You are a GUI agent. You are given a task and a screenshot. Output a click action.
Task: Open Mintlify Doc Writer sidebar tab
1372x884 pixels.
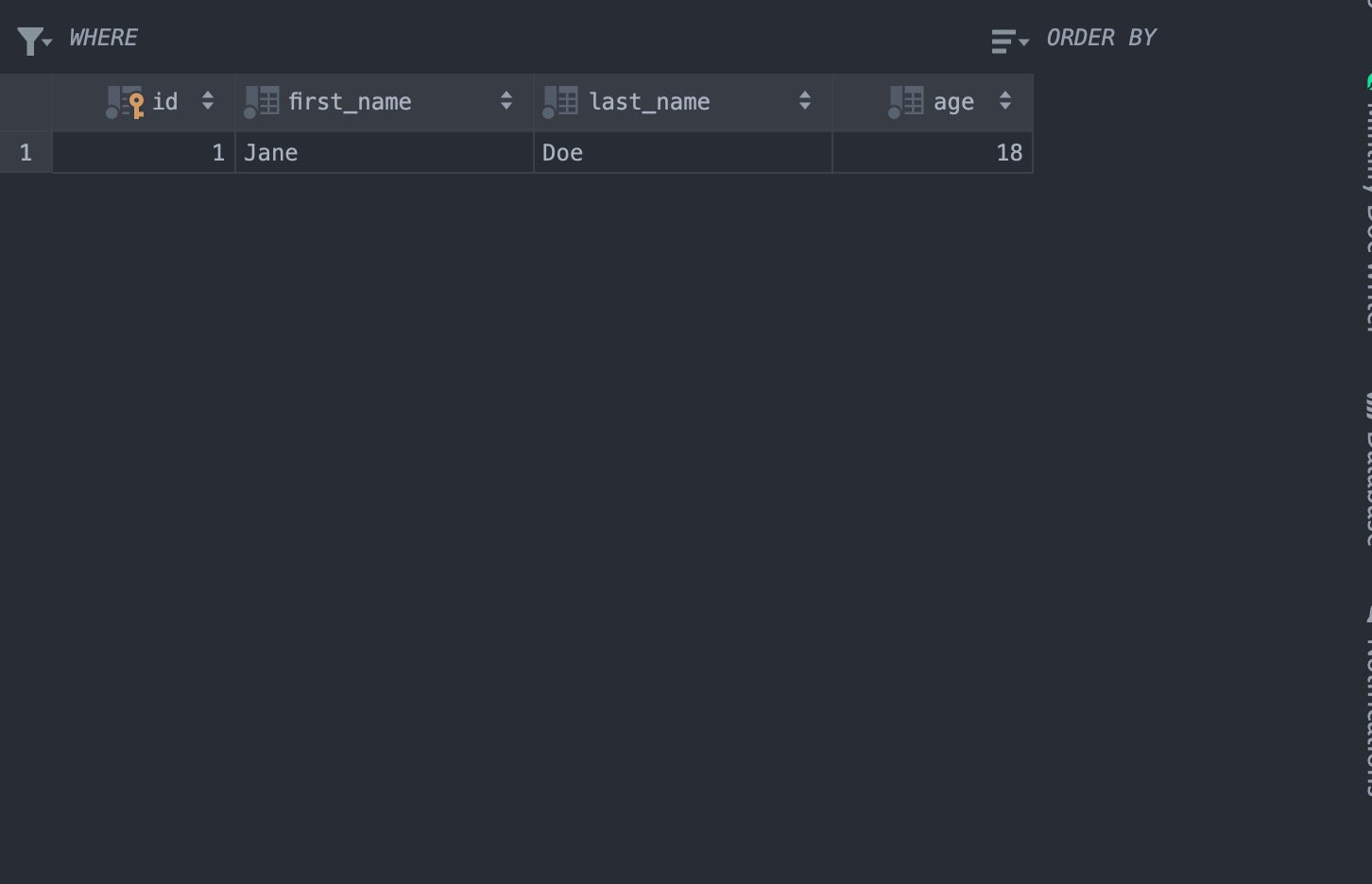[1365, 203]
